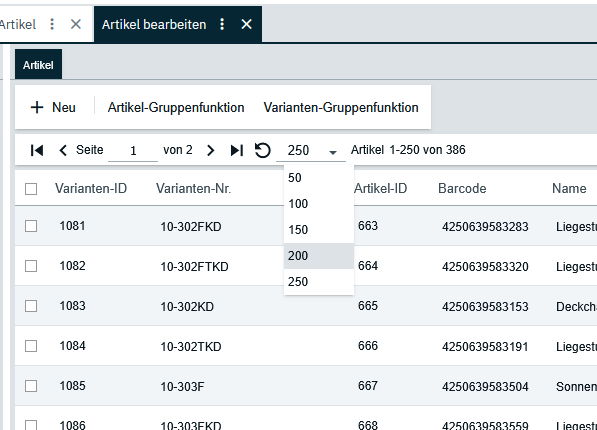597x430 pixels.
Task: Sort by Name column header
Action: (569, 189)
